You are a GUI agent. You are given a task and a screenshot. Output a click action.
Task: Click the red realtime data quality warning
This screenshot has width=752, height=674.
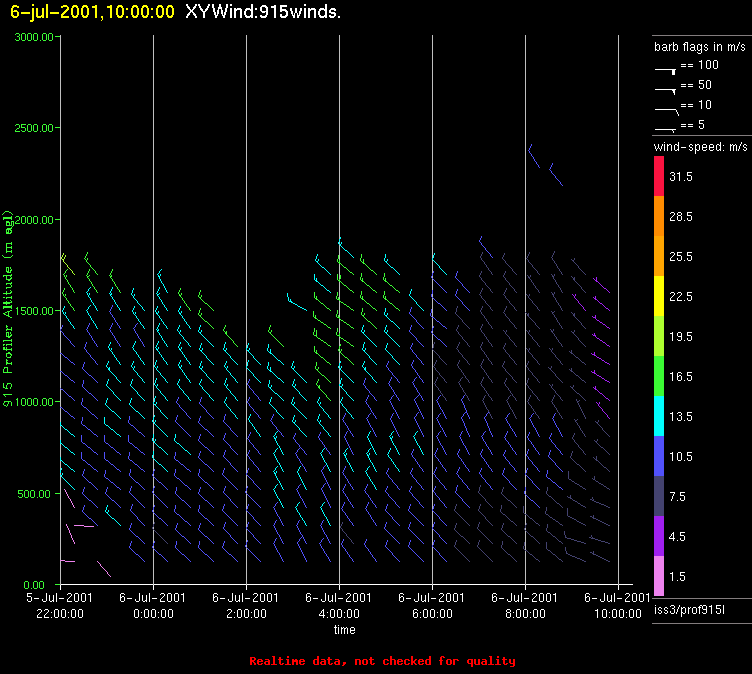click(382, 661)
